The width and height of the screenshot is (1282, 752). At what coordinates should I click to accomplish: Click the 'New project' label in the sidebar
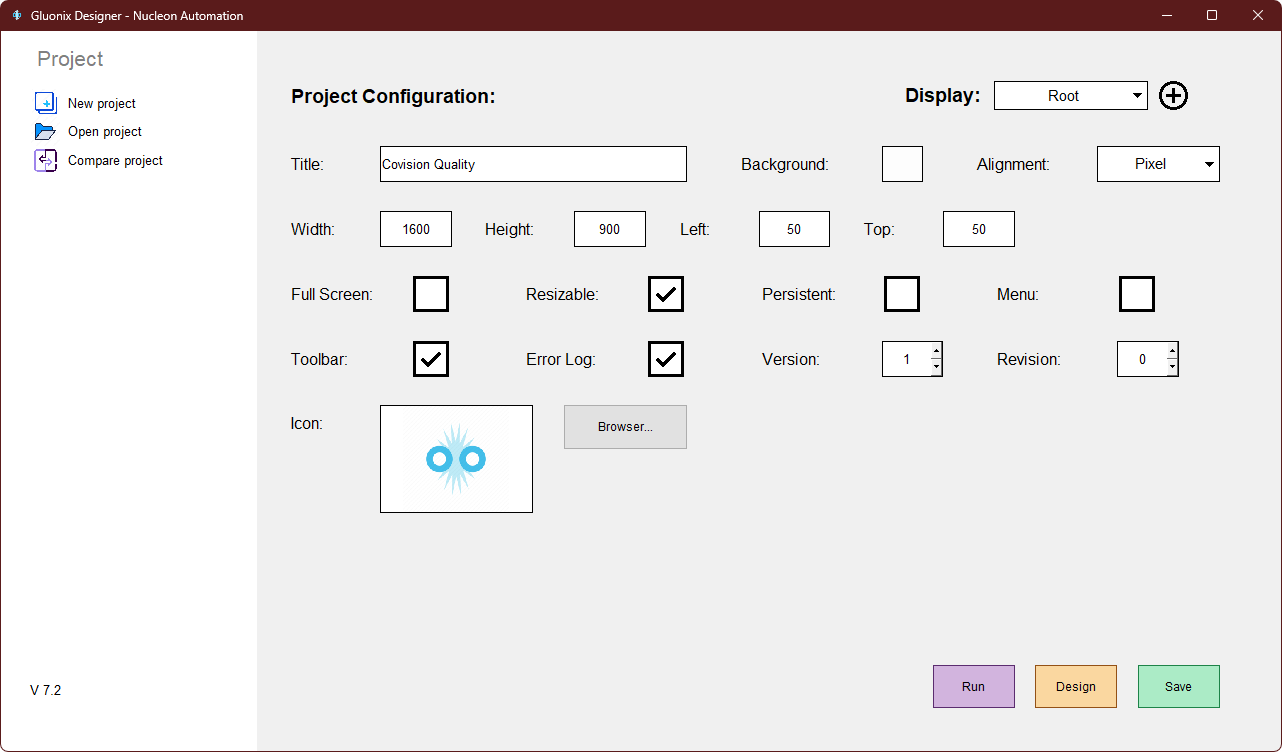click(x=102, y=103)
